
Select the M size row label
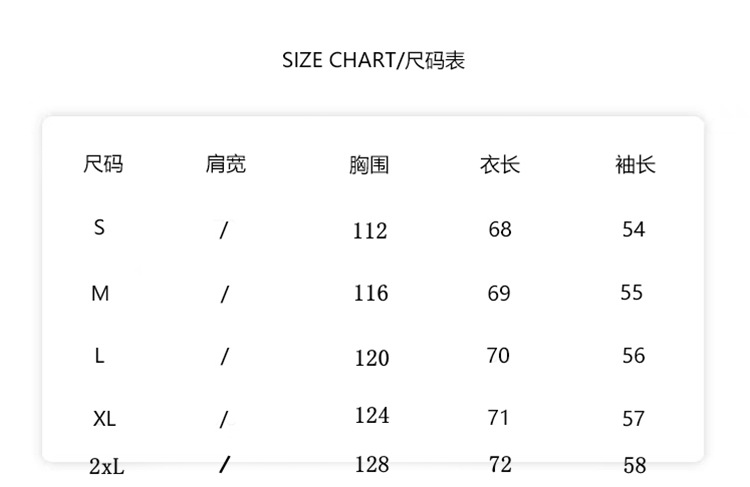click(100, 294)
